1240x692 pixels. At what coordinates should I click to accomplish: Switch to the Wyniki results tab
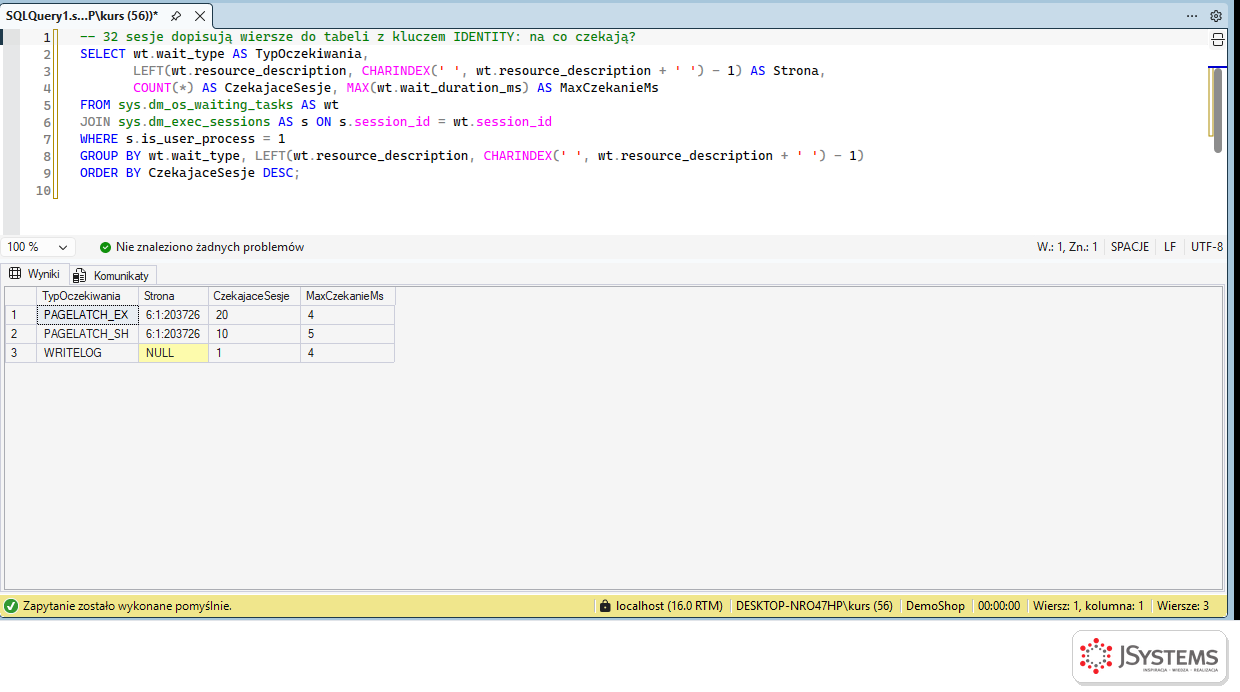[x=35, y=274]
